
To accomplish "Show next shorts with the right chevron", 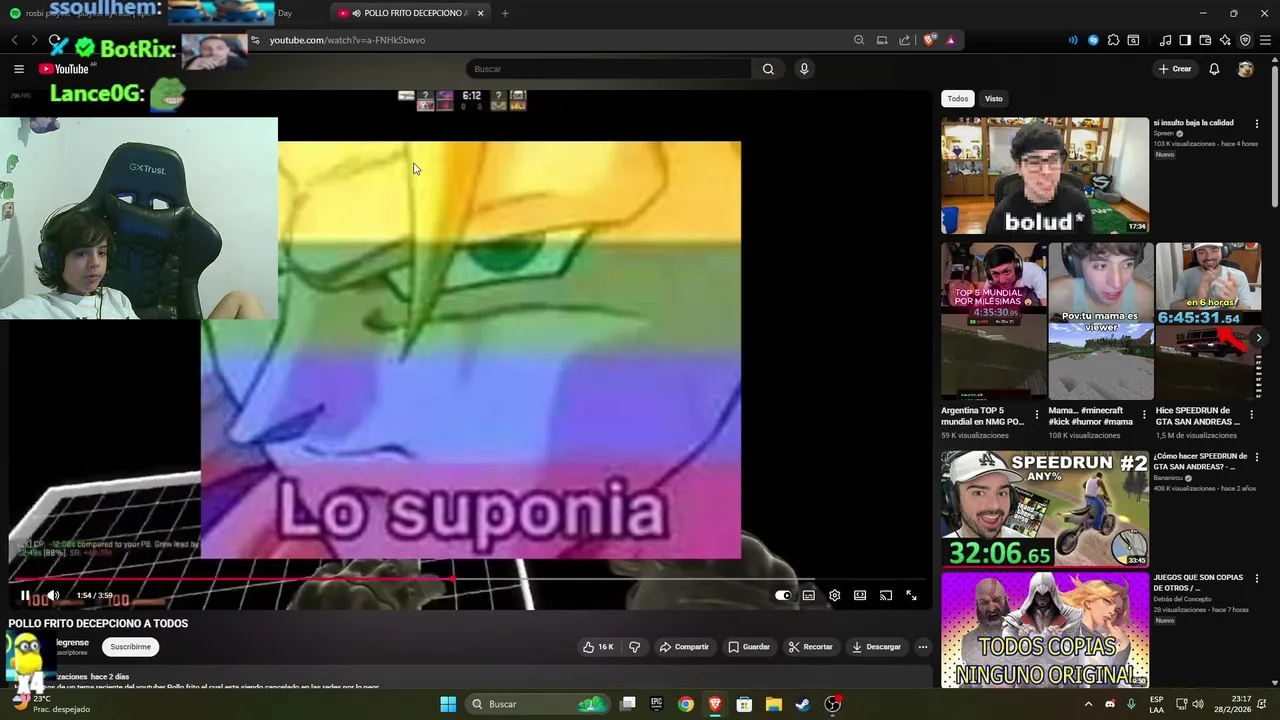I will (1259, 338).
